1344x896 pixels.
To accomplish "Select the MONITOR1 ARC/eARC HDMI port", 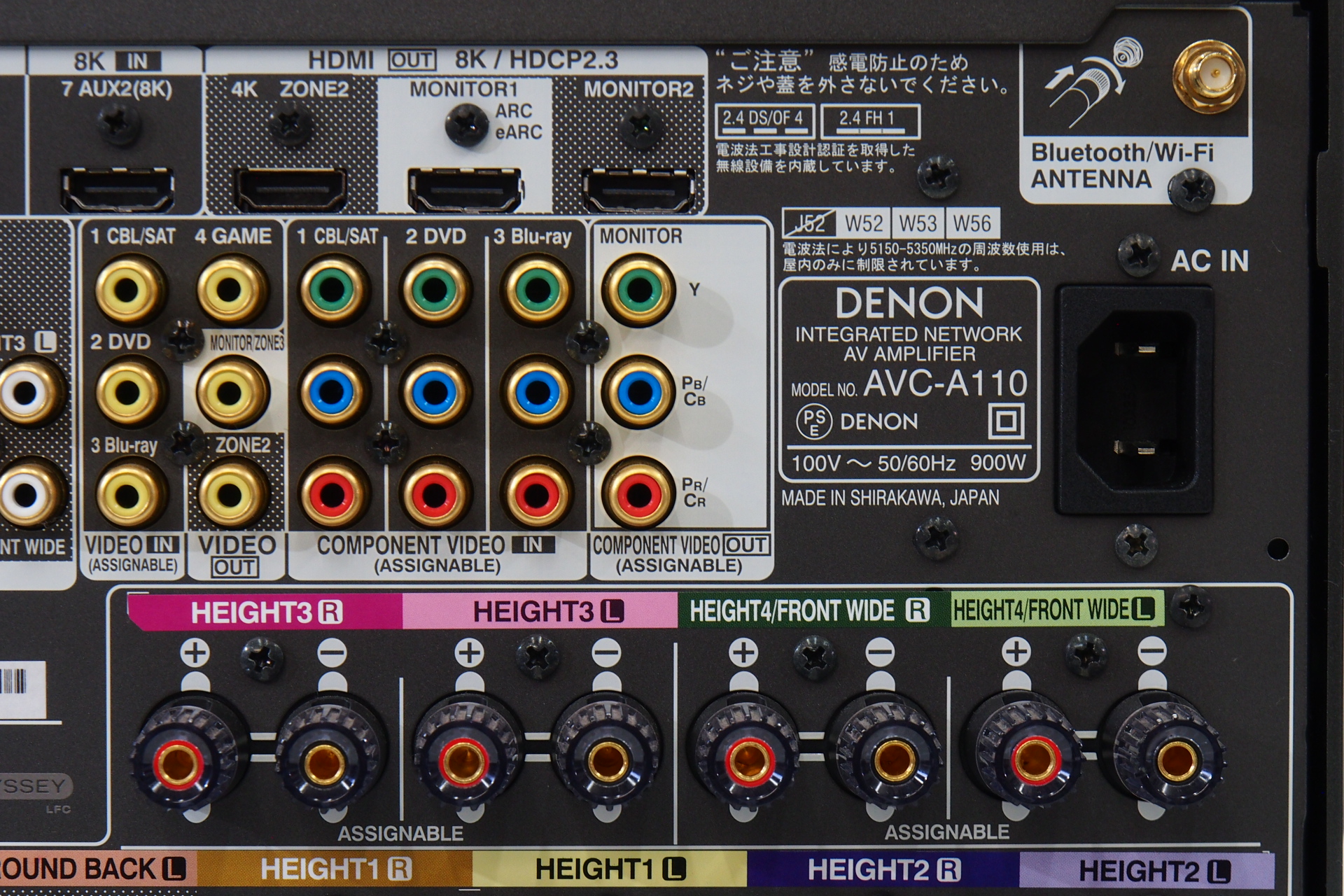I will tap(465, 190).
